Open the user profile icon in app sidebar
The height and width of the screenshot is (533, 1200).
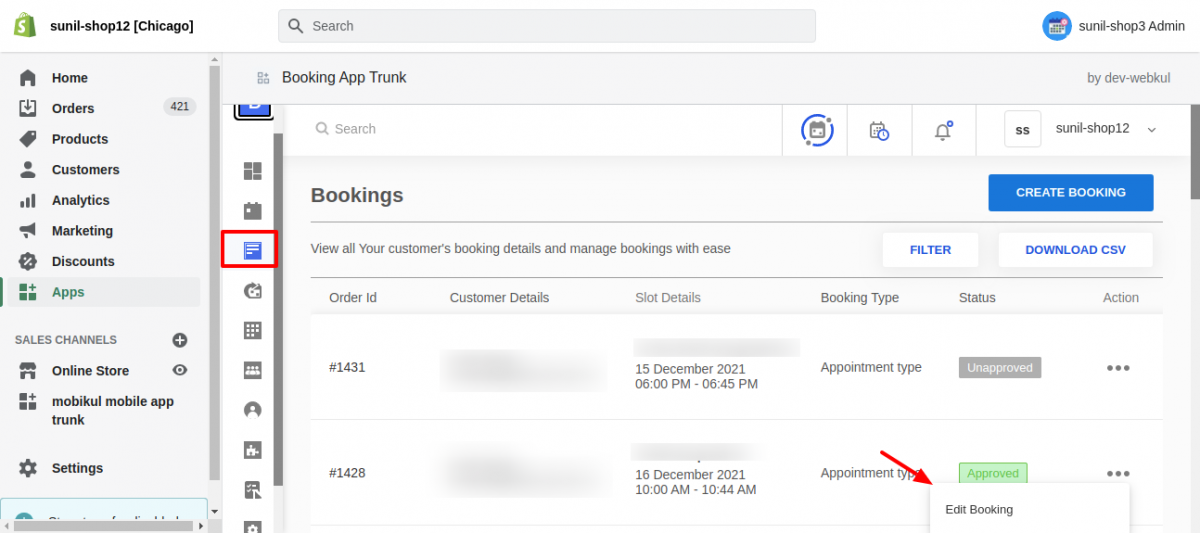click(252, 409)
